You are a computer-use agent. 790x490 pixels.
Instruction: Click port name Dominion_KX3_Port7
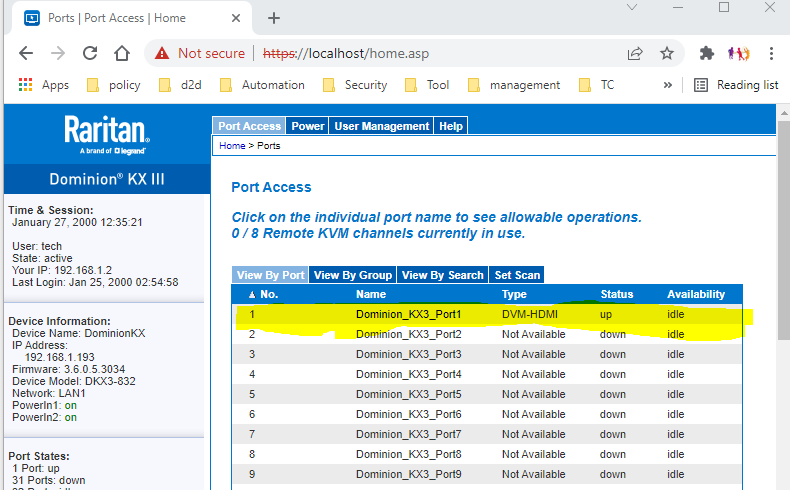[408, 434]
